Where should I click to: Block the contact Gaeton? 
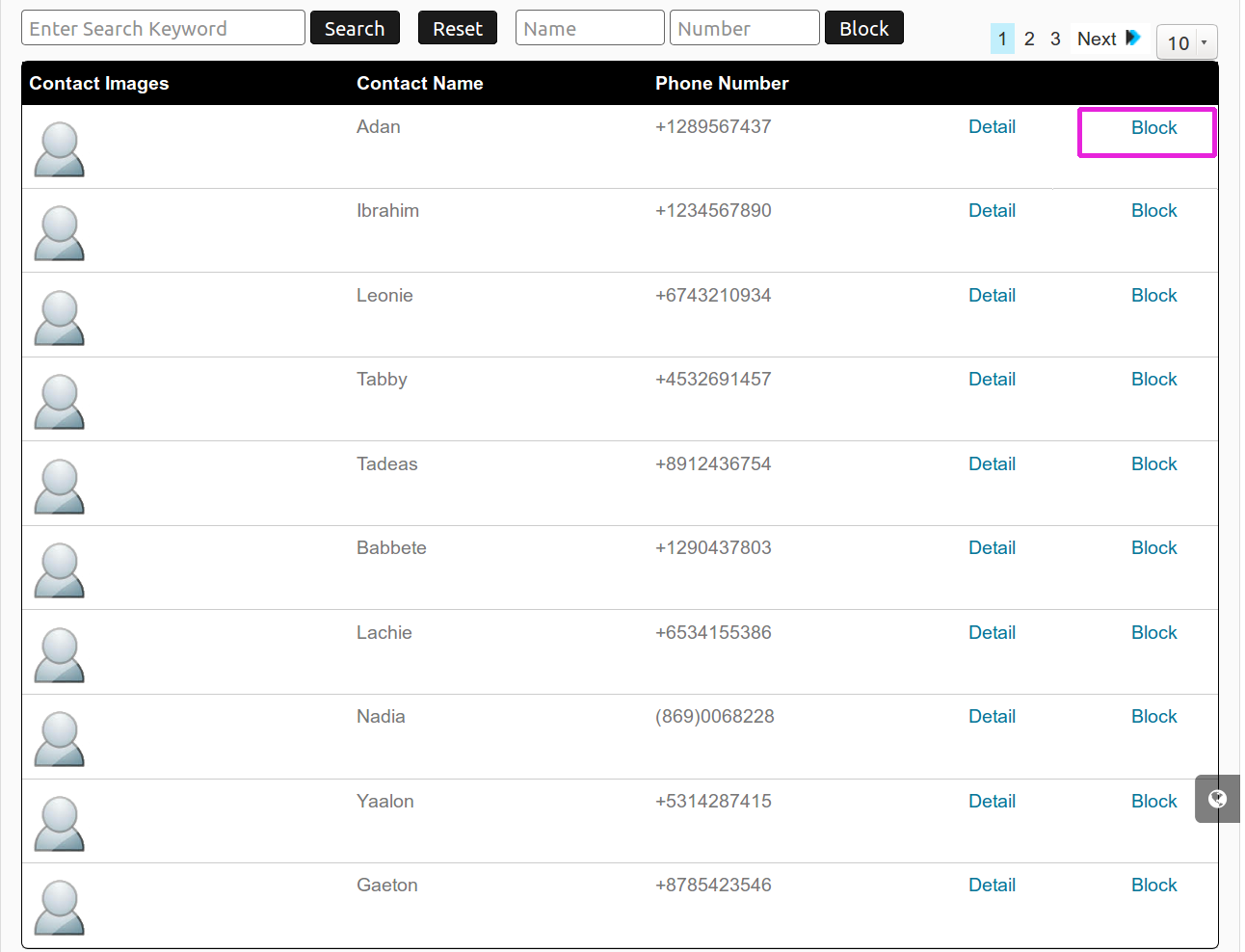pos(1153,886)
